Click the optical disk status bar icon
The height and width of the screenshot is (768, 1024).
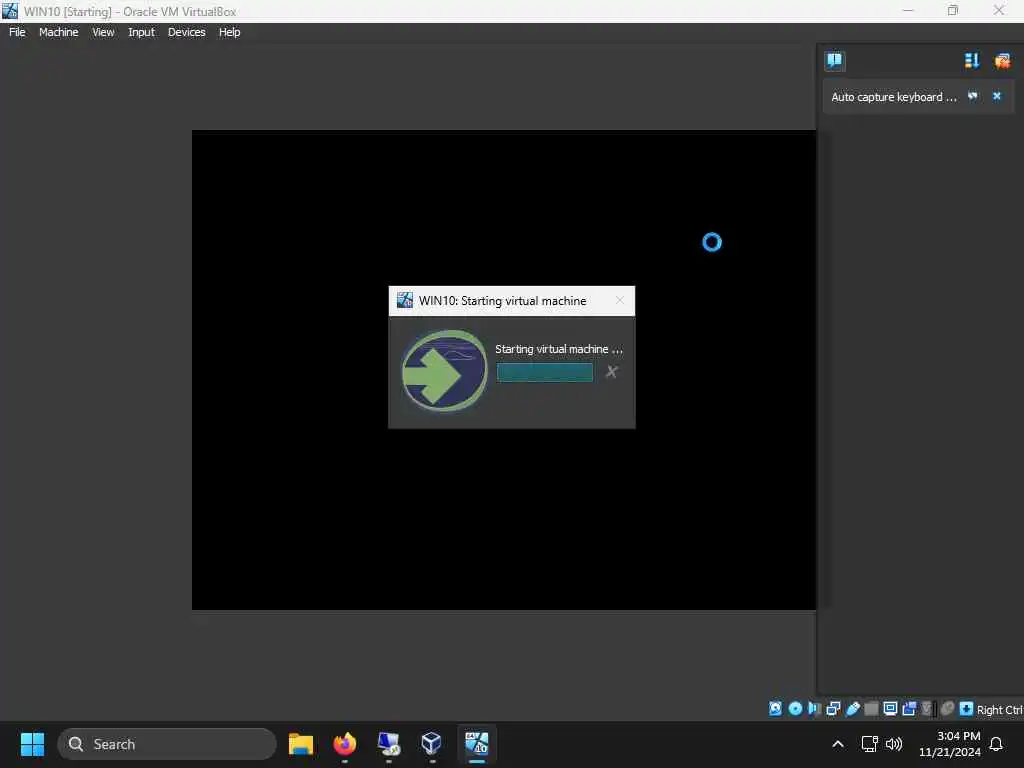pos(795,709)
